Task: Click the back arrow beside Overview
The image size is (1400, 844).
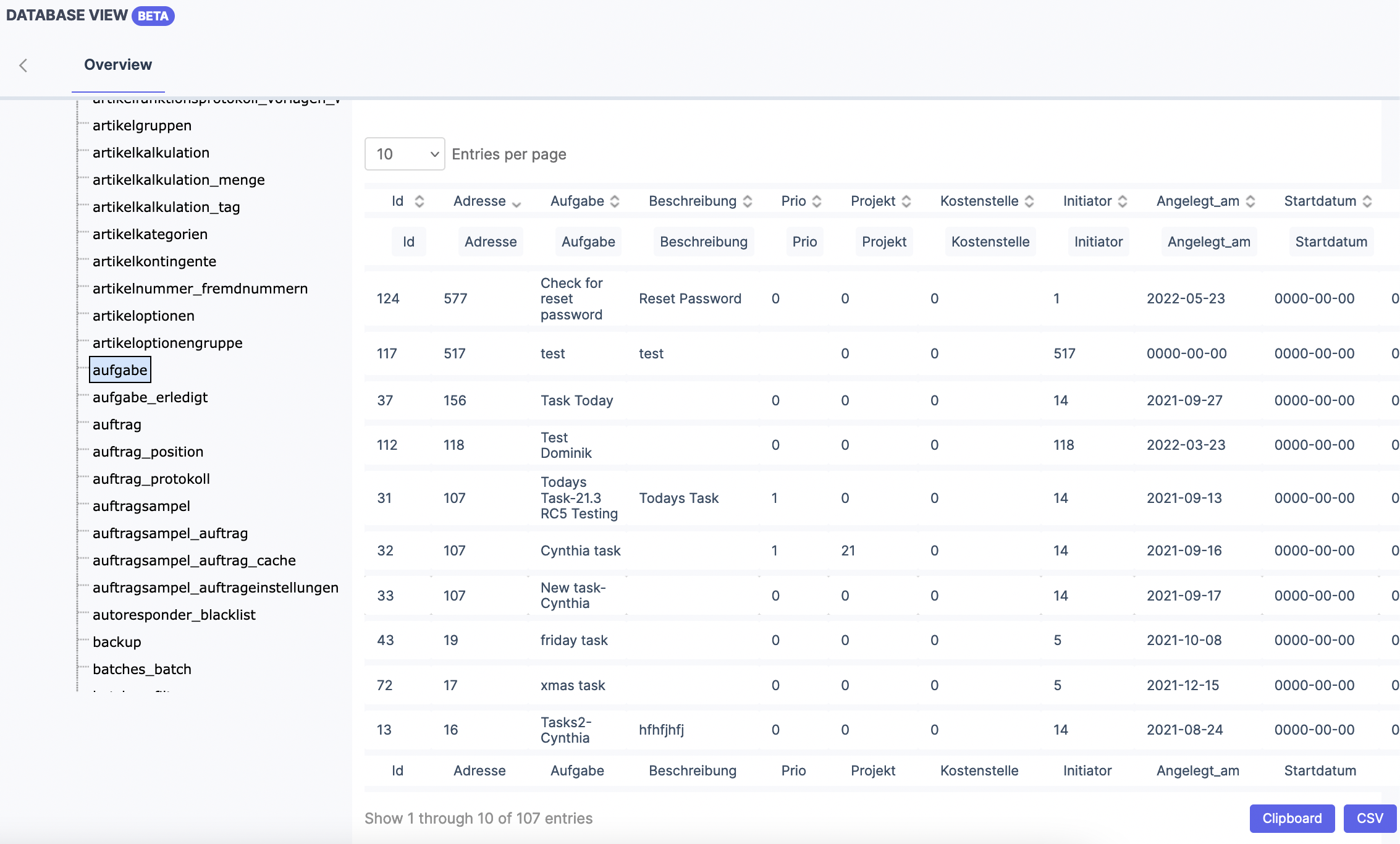Action: (23, 64)
